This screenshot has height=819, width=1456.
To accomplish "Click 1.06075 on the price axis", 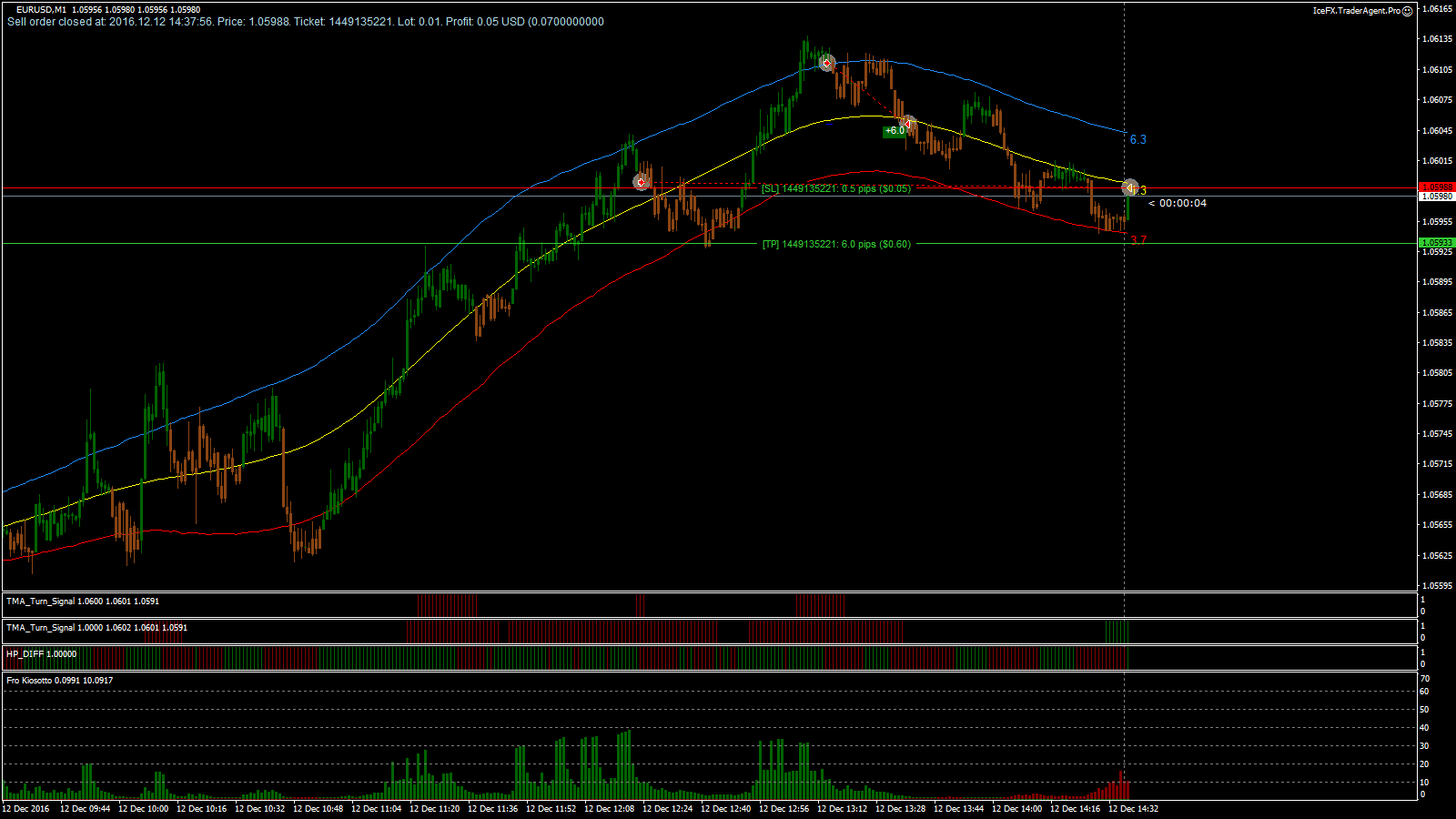I will [1438, 100].
